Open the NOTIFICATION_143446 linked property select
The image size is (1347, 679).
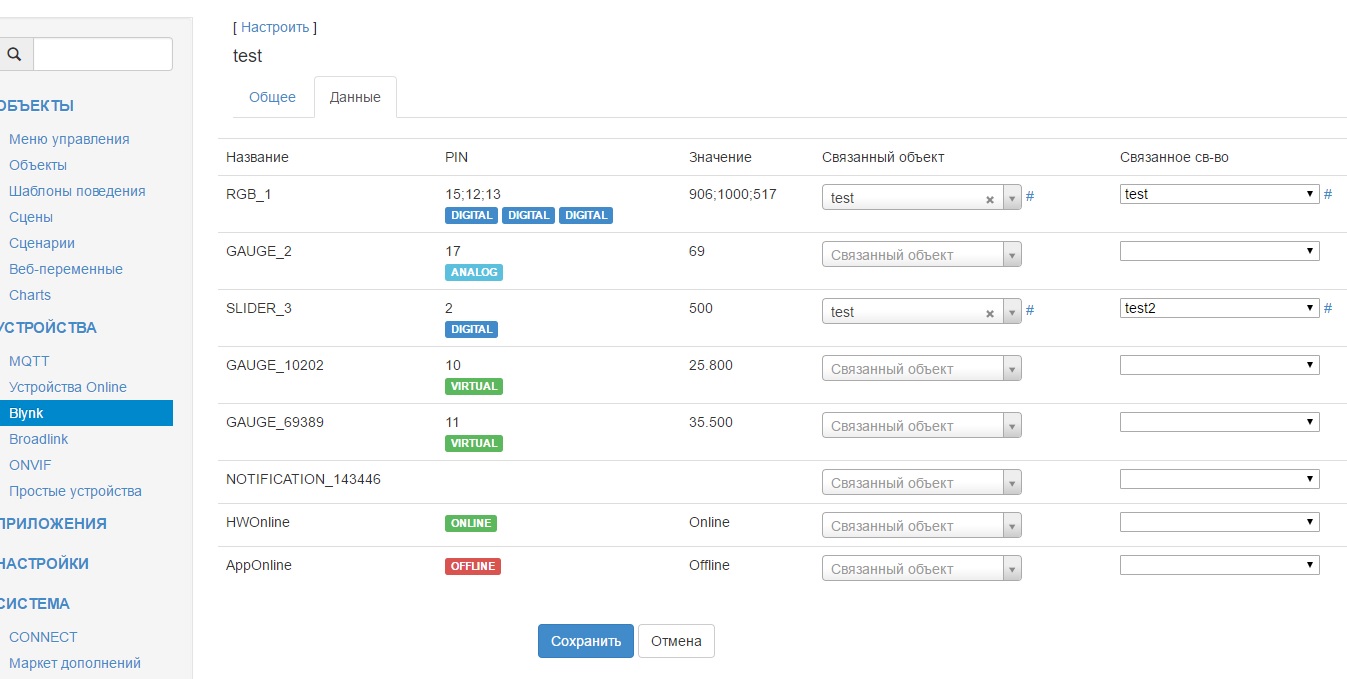(x=1220, y=479)
